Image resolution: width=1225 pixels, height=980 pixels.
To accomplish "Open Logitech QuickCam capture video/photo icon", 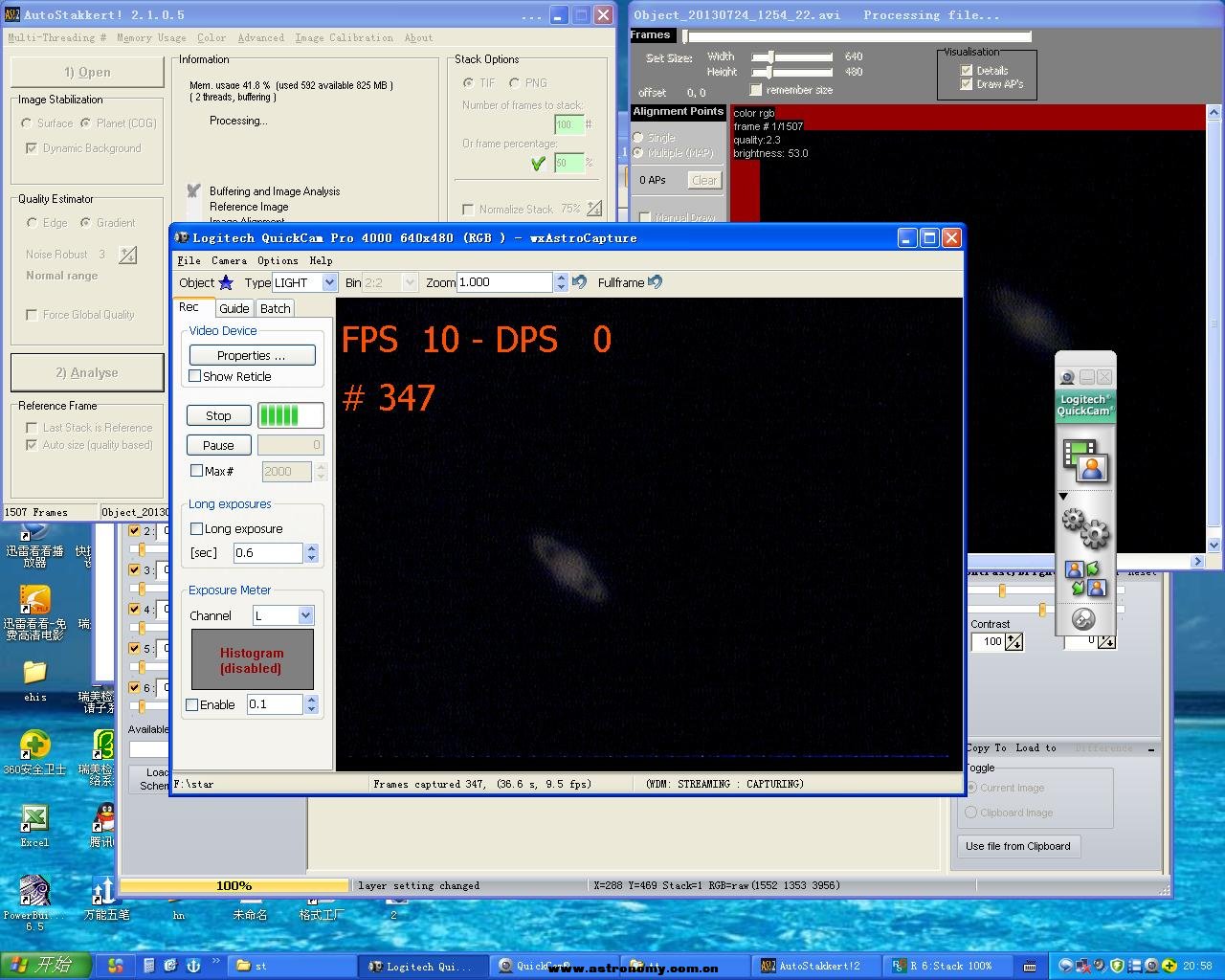I will click(x=1085, y=460).
